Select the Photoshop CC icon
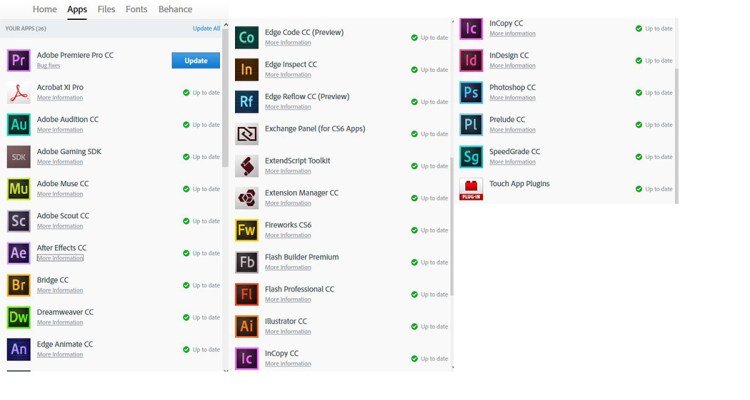Image resolution: width=750 pixels, height=400 pixels. tap(471, 92)
